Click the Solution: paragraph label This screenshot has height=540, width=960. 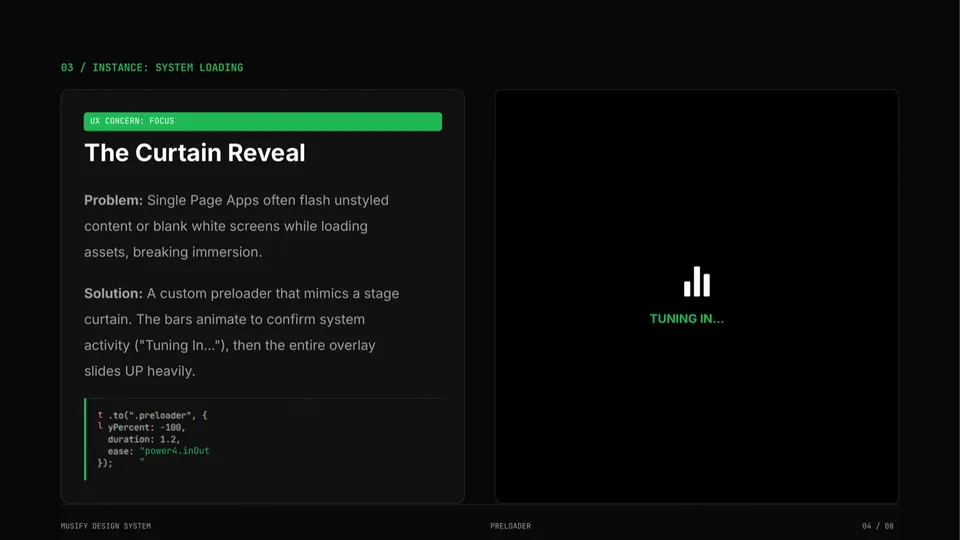[x=113, y=293]
